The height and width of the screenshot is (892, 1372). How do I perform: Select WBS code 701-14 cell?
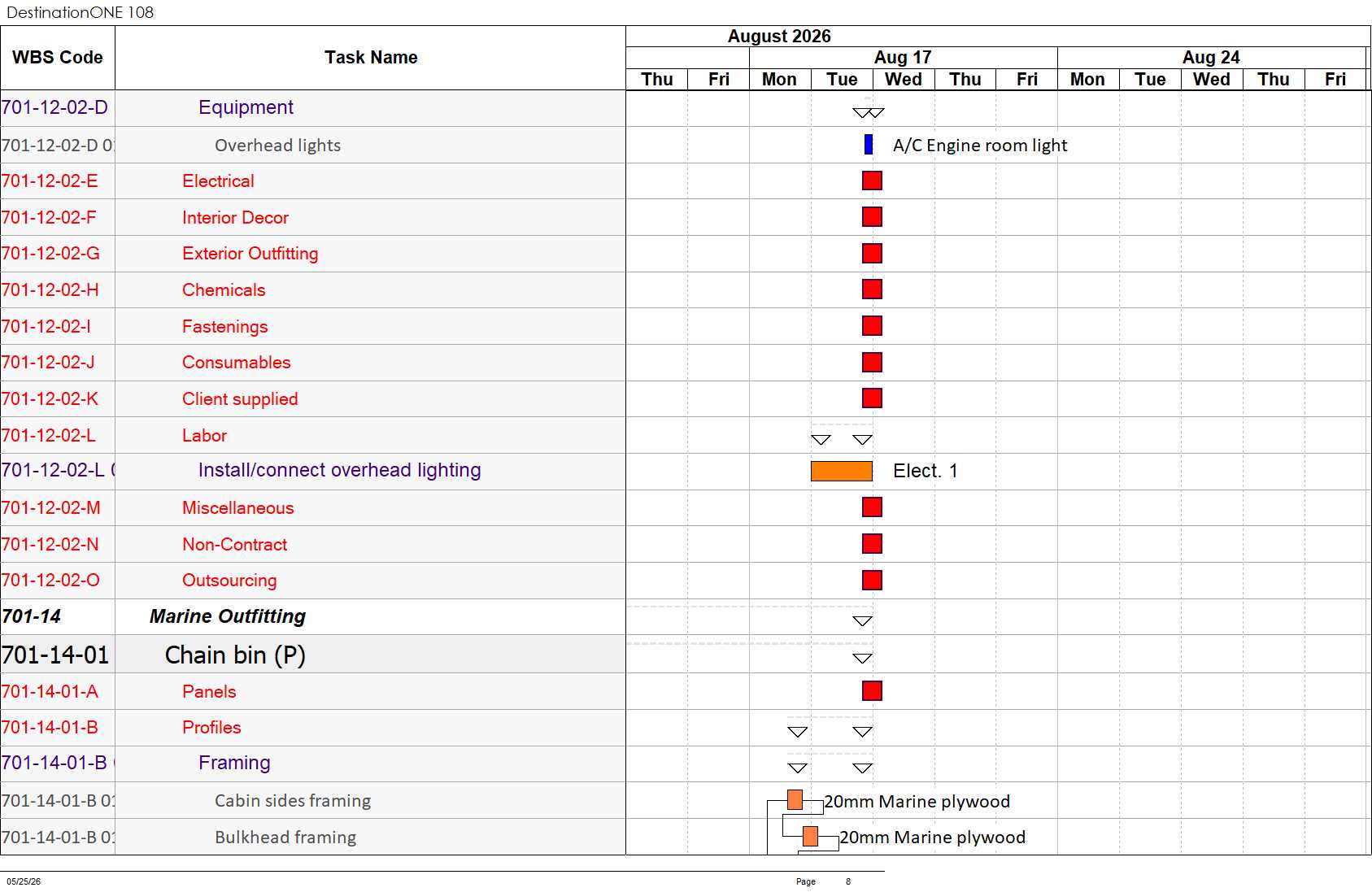[x=58, y=617]
